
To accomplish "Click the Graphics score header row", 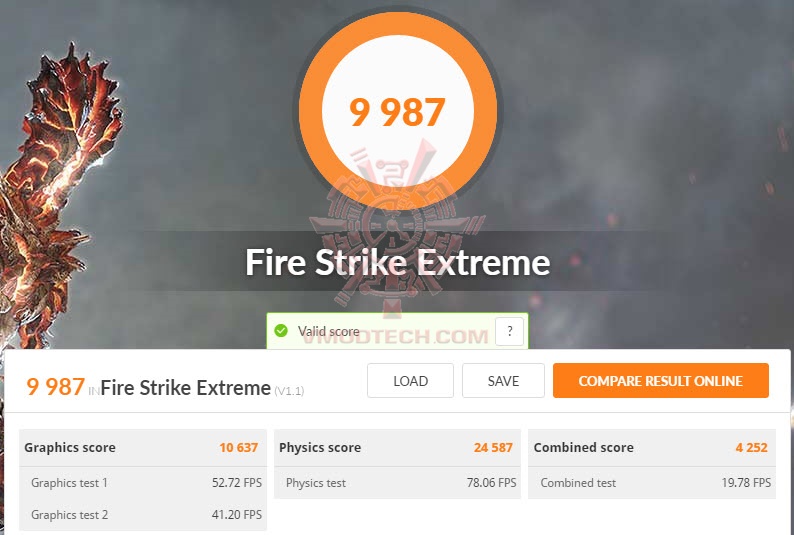I will (x=143, y=447).
